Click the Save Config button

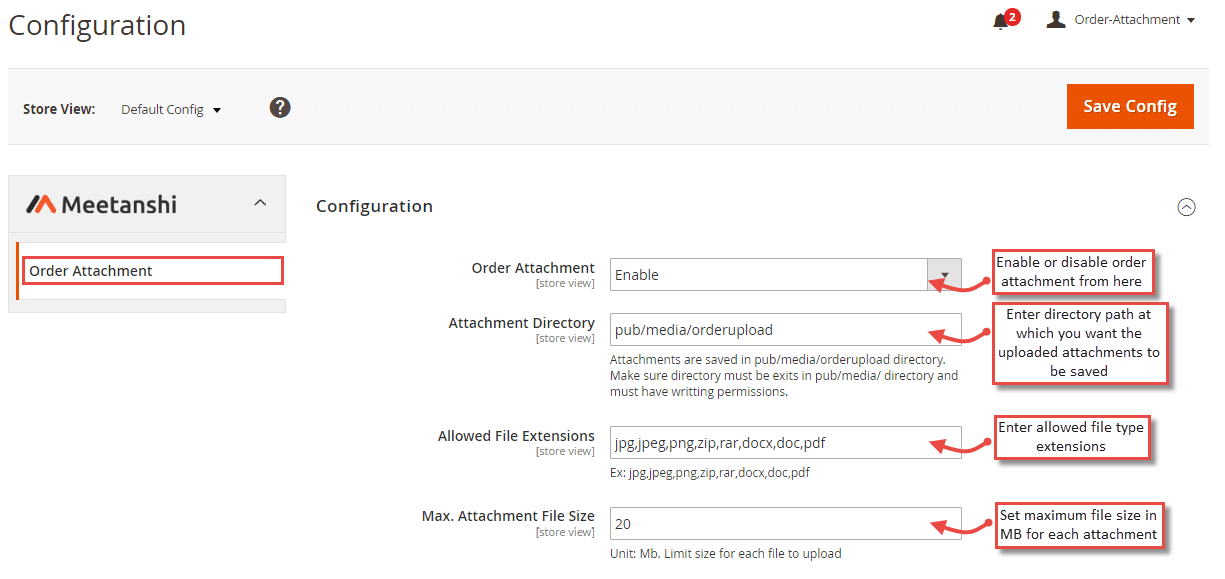(1130, 106)
